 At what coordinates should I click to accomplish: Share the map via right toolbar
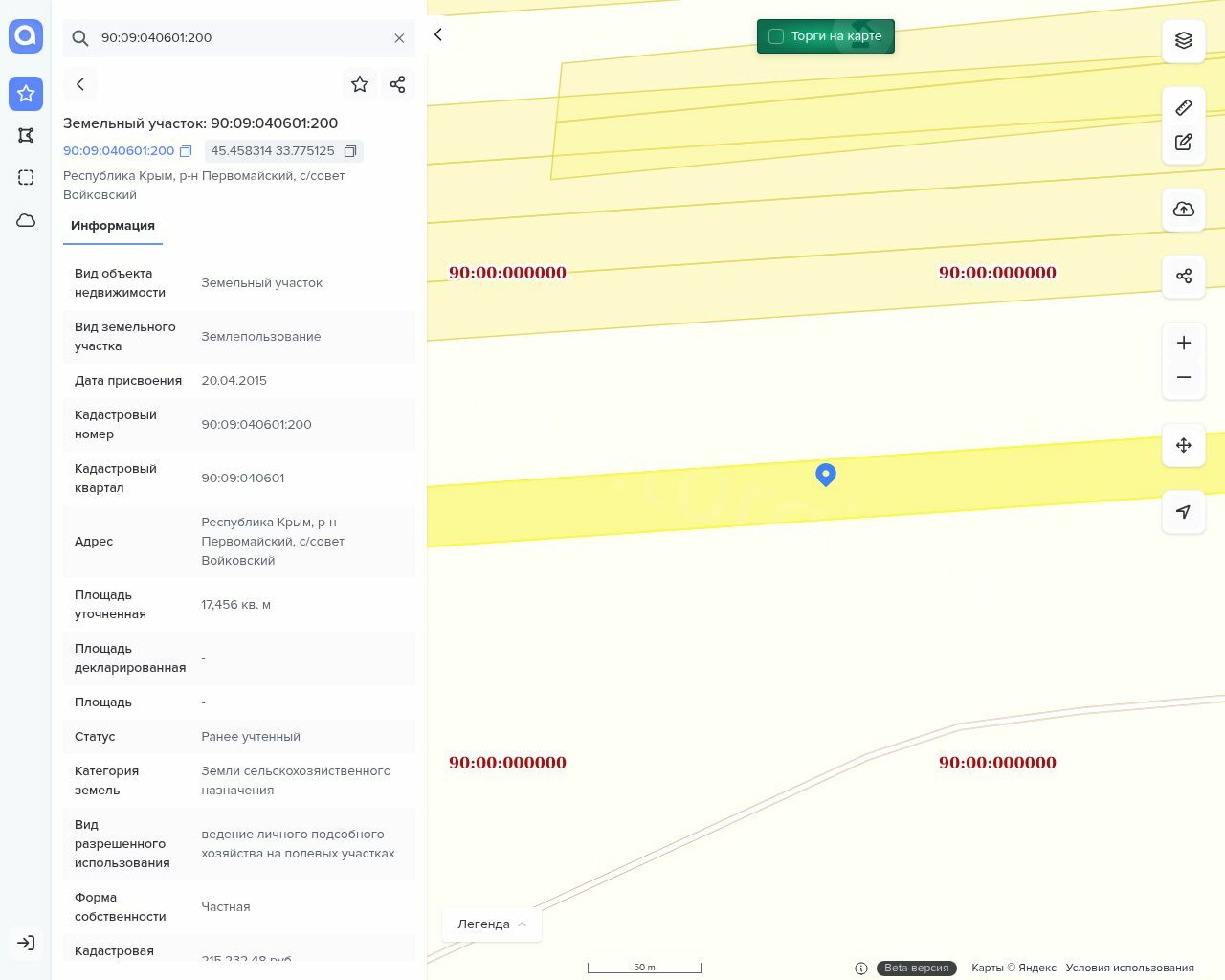[x=1183, y=277]
